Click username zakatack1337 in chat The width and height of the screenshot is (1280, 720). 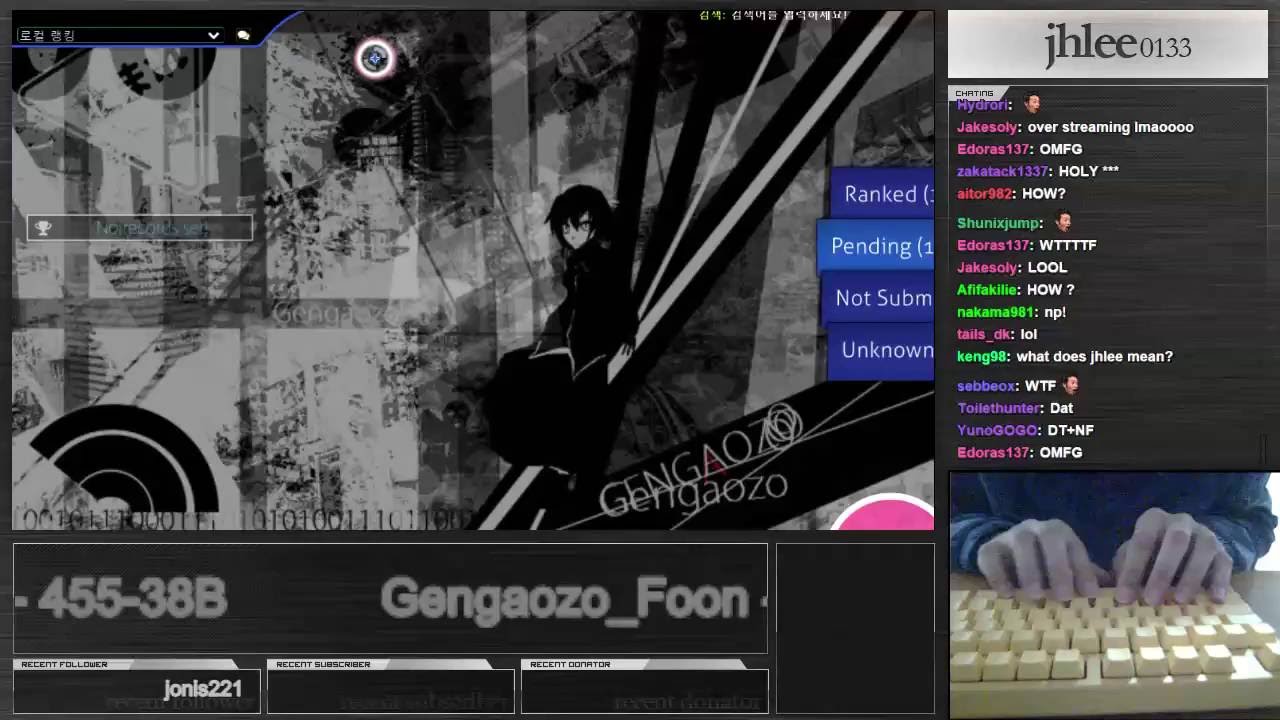tap(1002, 171)
